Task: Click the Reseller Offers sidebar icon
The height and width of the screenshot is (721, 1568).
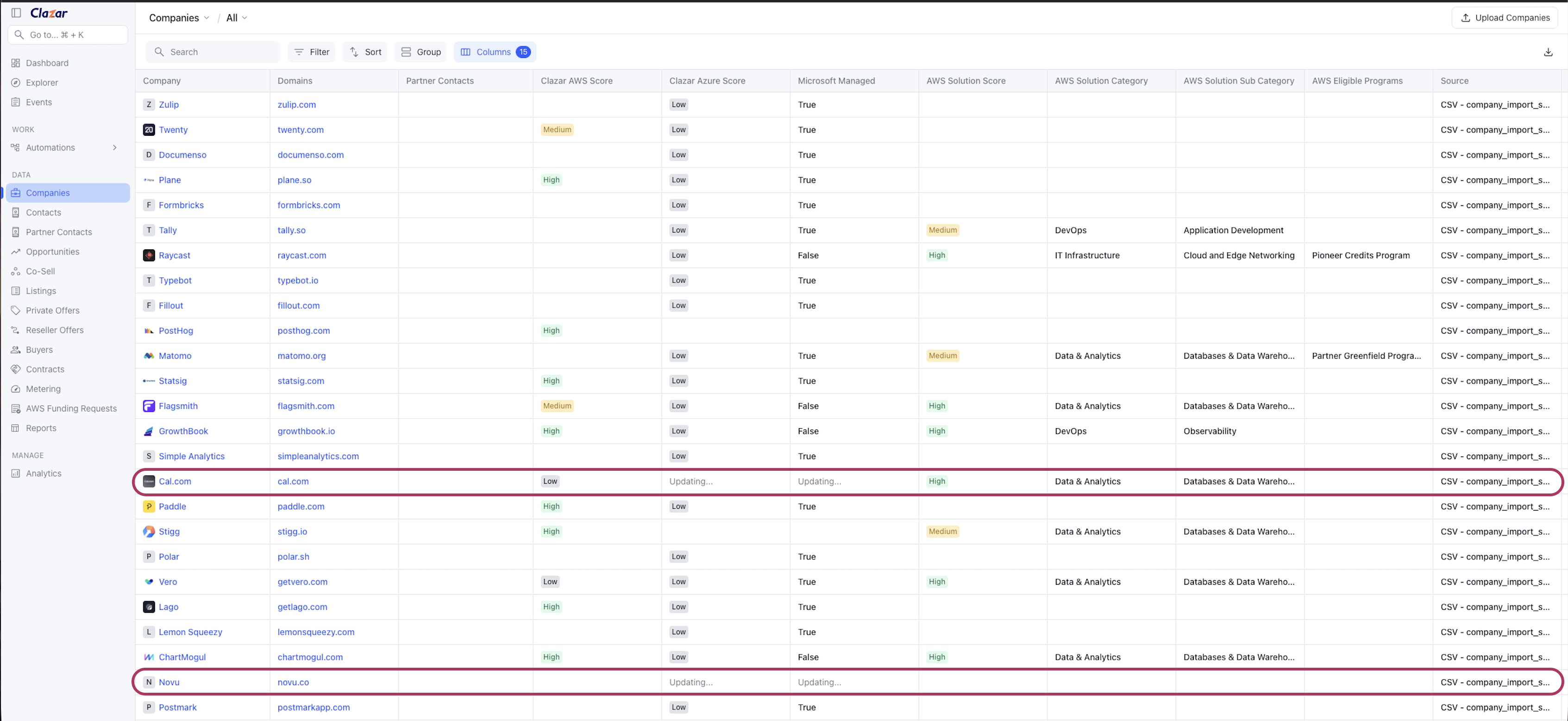Action: [x=16, y=330]
